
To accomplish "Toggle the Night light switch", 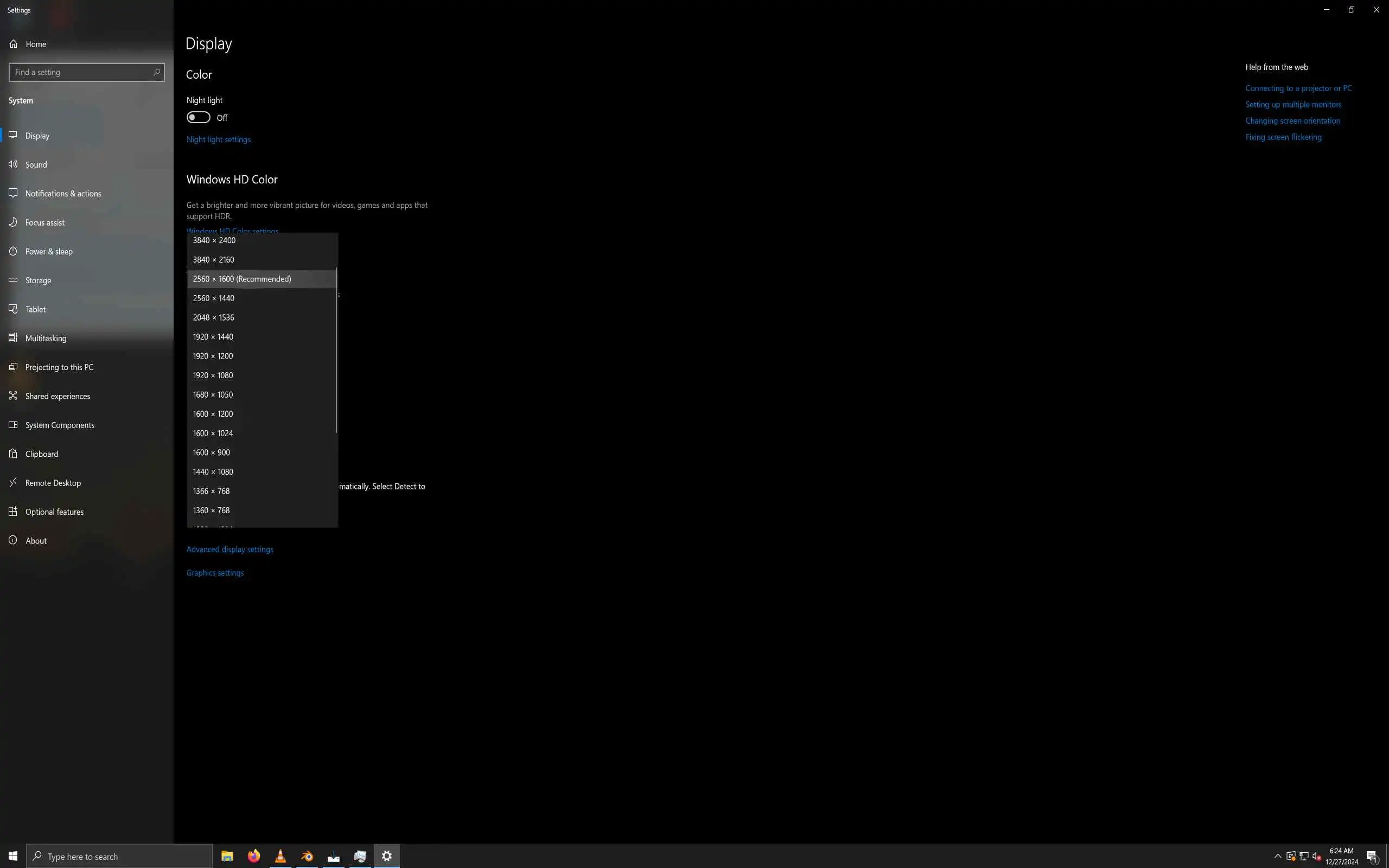I will click(x=198, y=118).
